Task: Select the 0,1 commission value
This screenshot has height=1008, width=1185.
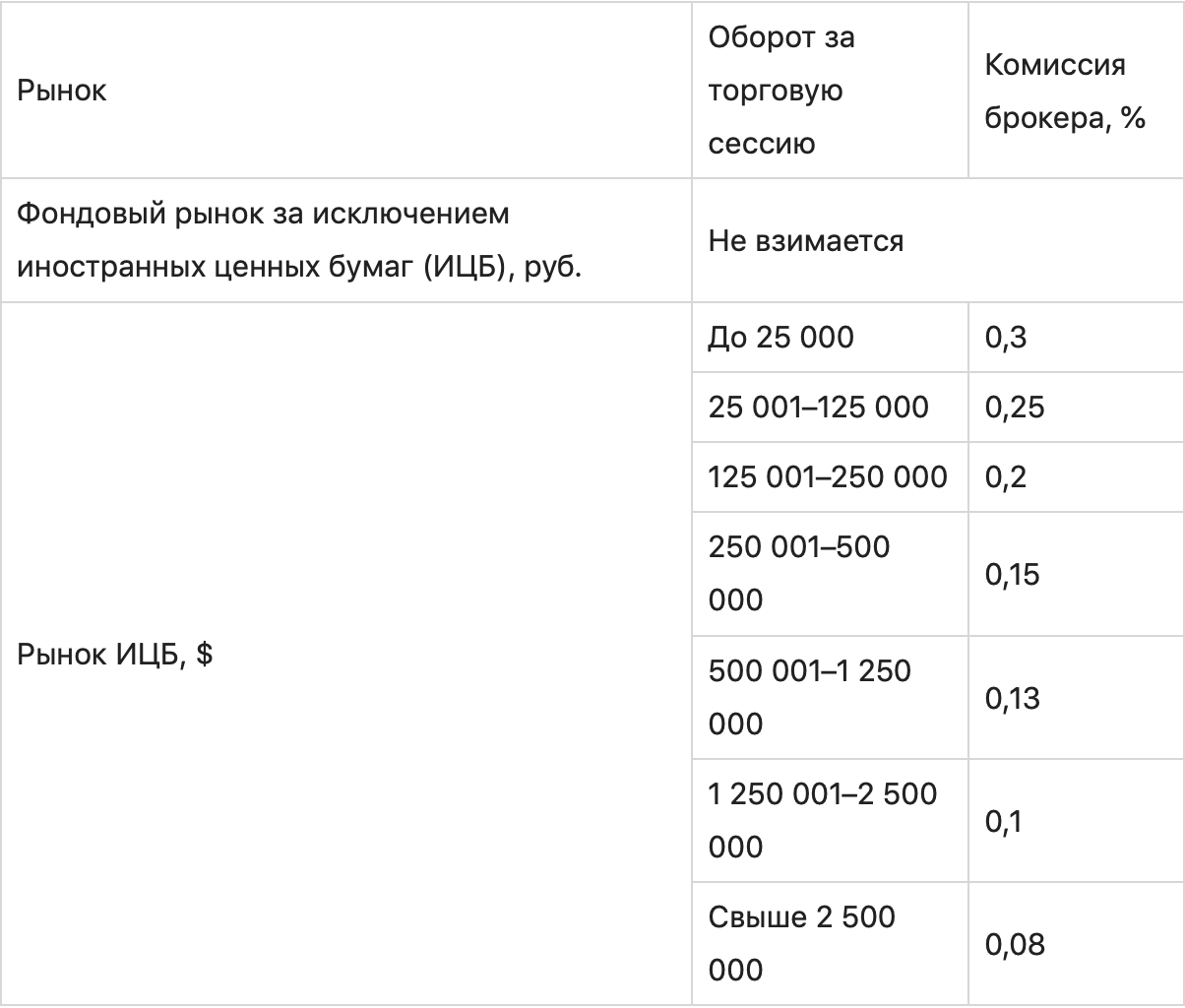Action: 1005,820
